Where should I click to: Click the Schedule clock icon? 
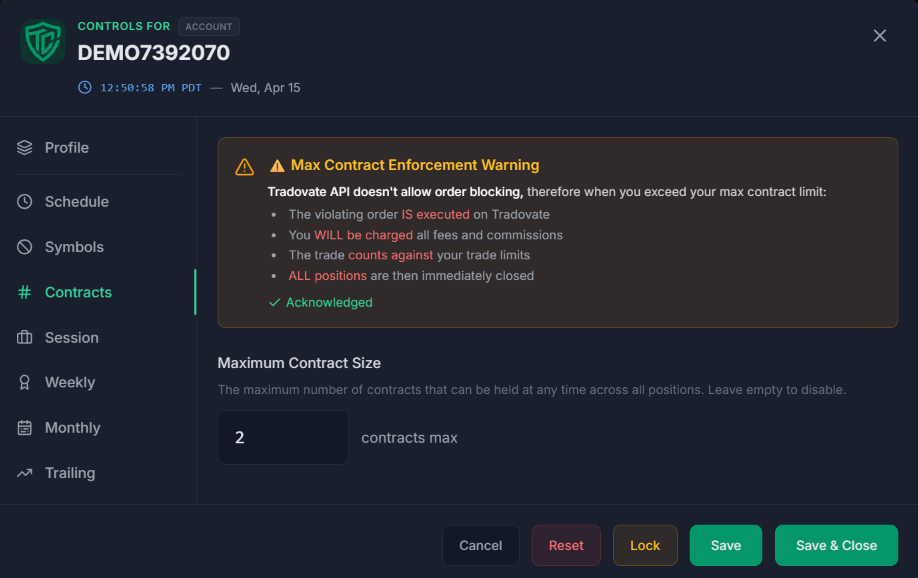25,202
